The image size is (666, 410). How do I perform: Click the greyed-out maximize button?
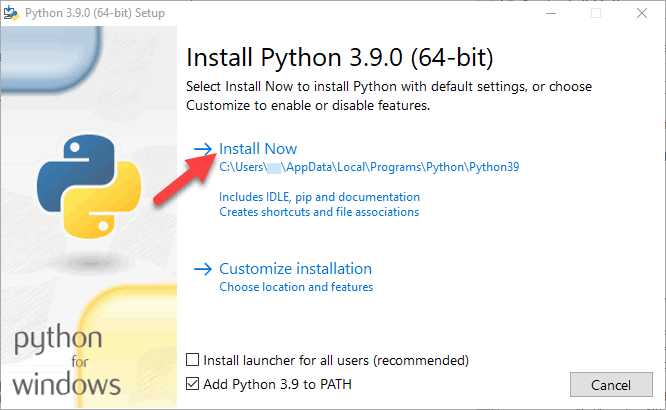tap(596, 13)
